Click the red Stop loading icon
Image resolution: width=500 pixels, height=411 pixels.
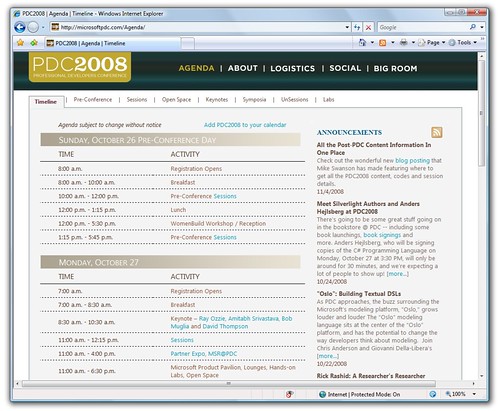(x=368, y=27)
